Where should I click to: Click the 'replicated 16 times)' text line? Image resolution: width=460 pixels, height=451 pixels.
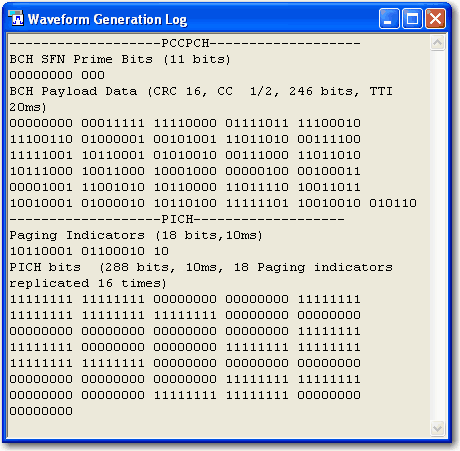coord(88,283)
